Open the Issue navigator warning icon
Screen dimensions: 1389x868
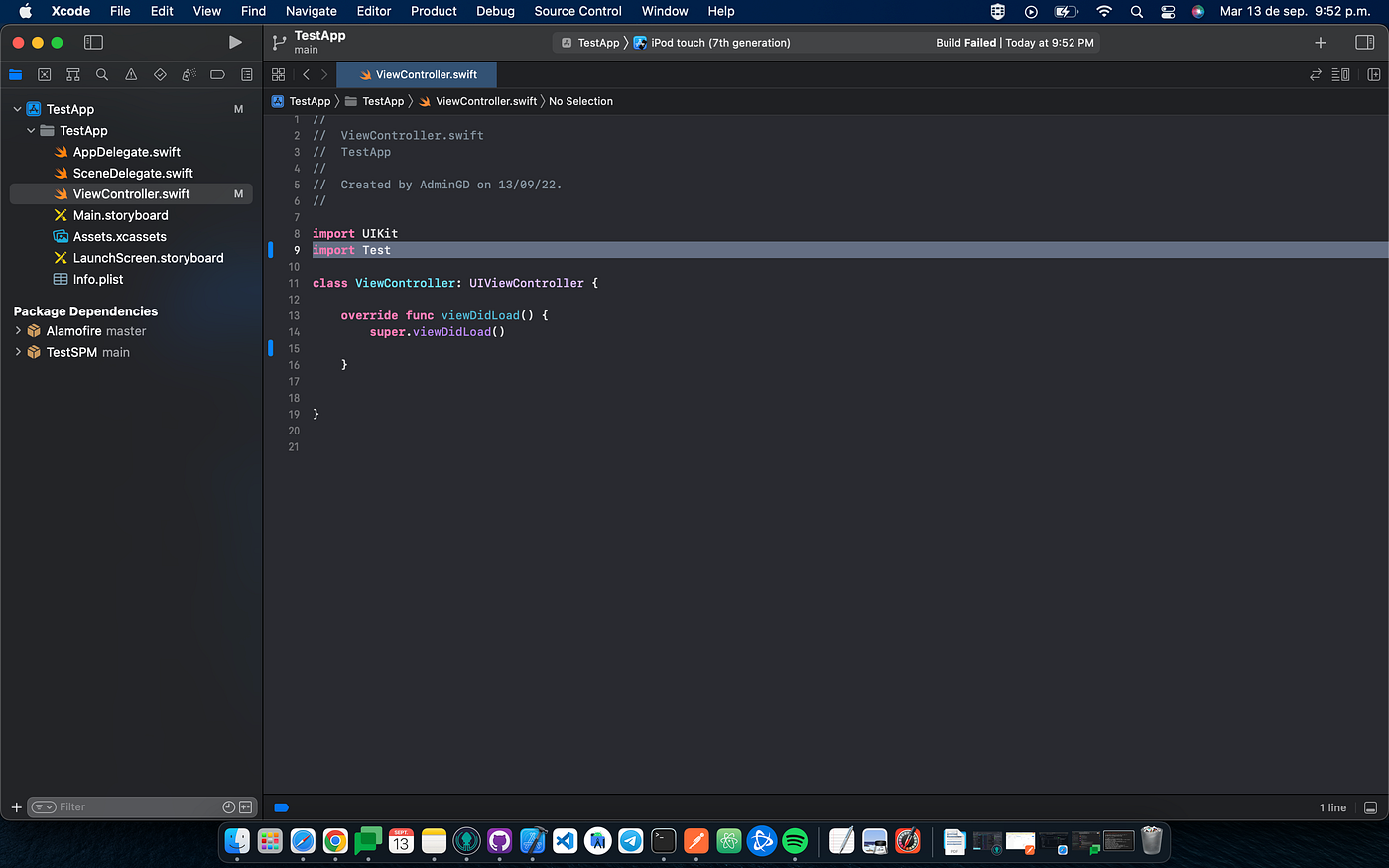(131, 74)
